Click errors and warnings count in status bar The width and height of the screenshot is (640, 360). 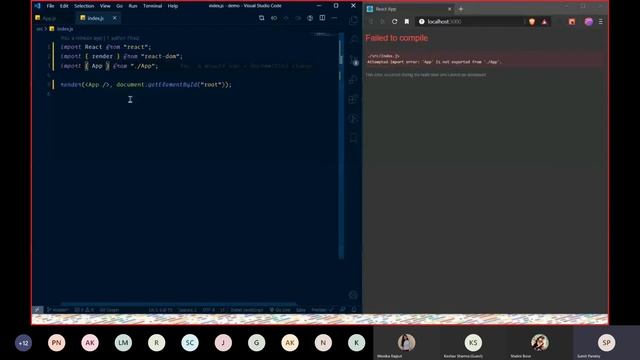pos(84,310)
